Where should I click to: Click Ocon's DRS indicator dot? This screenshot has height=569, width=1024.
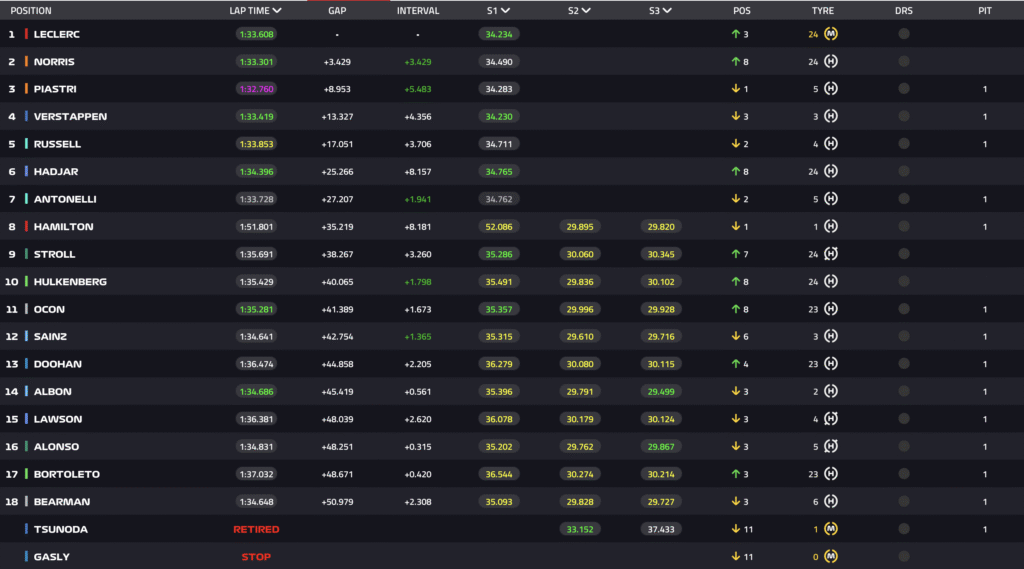click(904, 309)
